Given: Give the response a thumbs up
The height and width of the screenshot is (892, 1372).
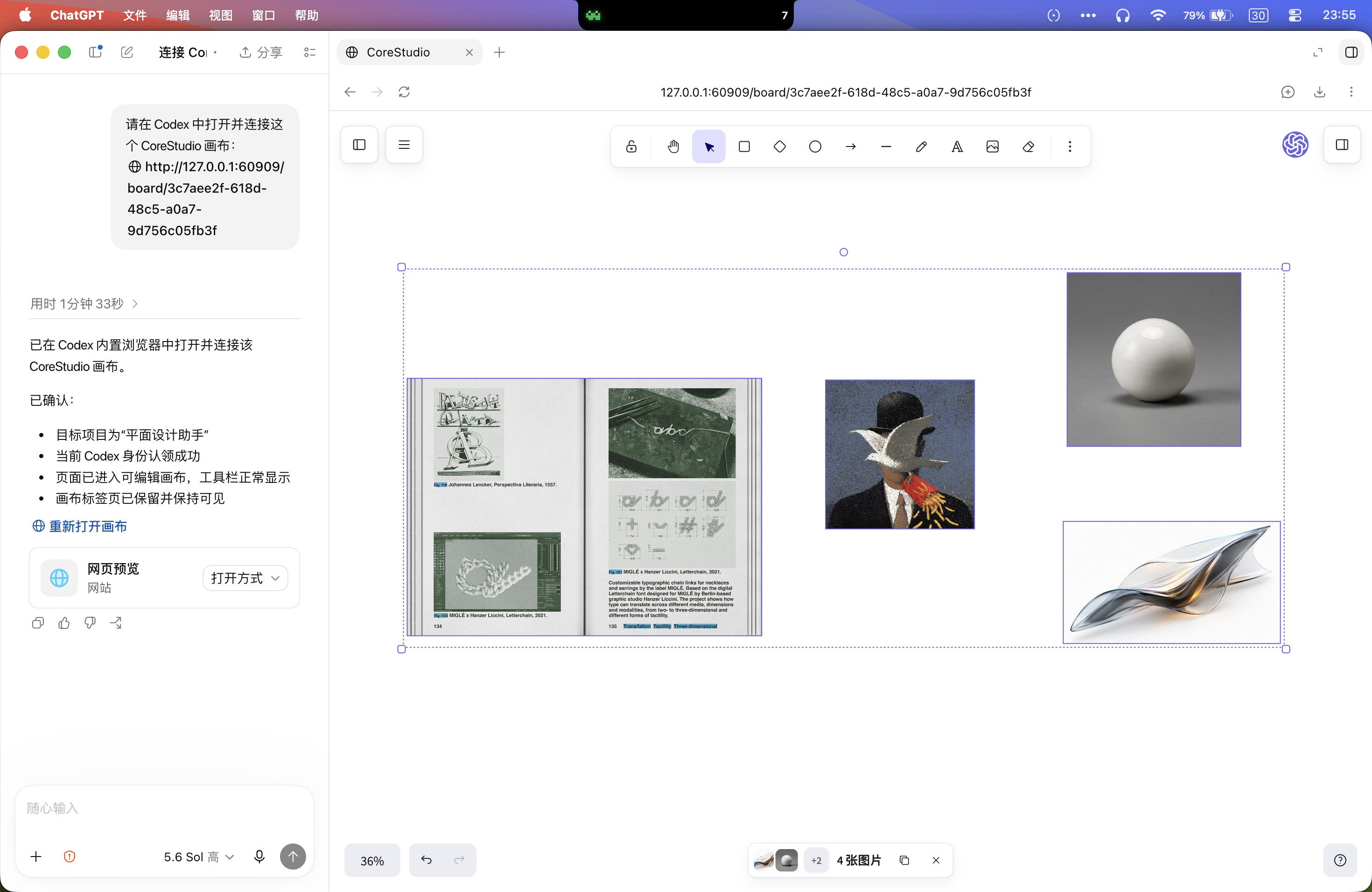Looking at the screenshot, I should [64, 623].
